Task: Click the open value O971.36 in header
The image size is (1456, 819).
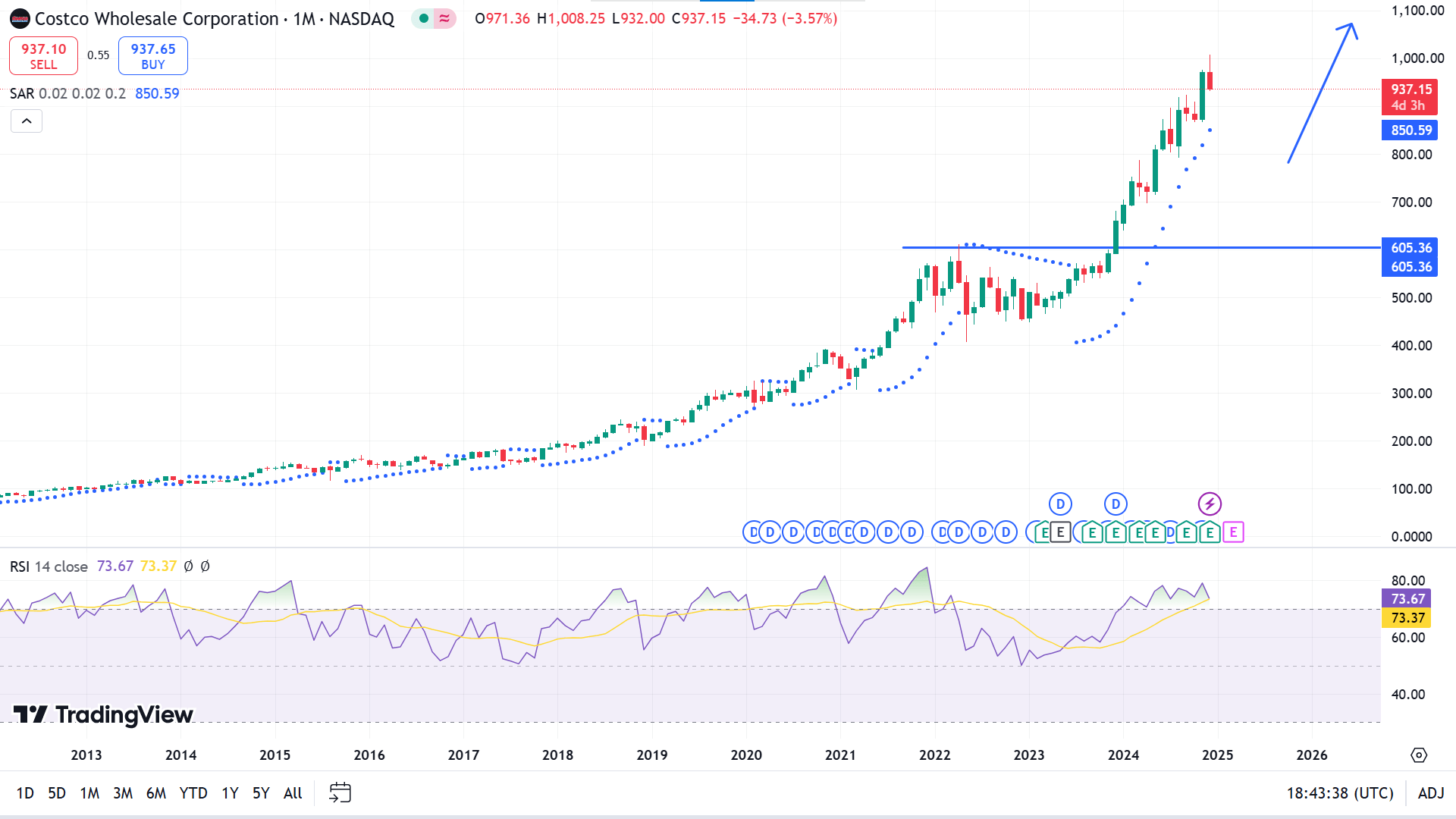Action: pyautogui.click(x=502, y=19)
